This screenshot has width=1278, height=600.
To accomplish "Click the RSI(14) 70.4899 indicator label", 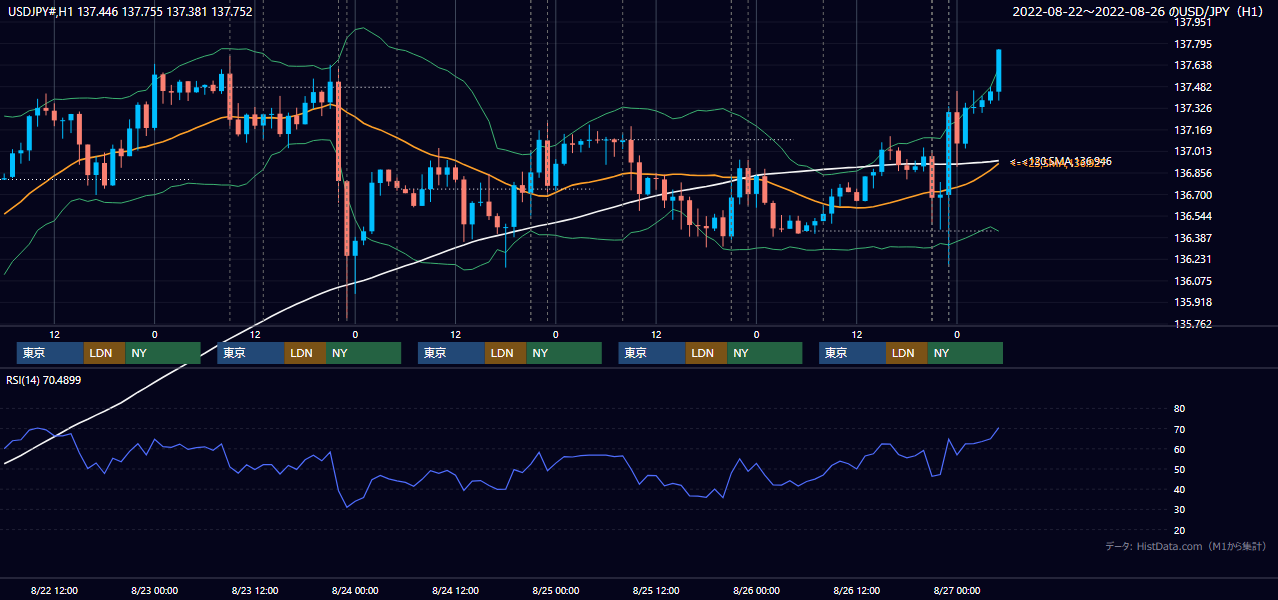I will pos(44,380).
